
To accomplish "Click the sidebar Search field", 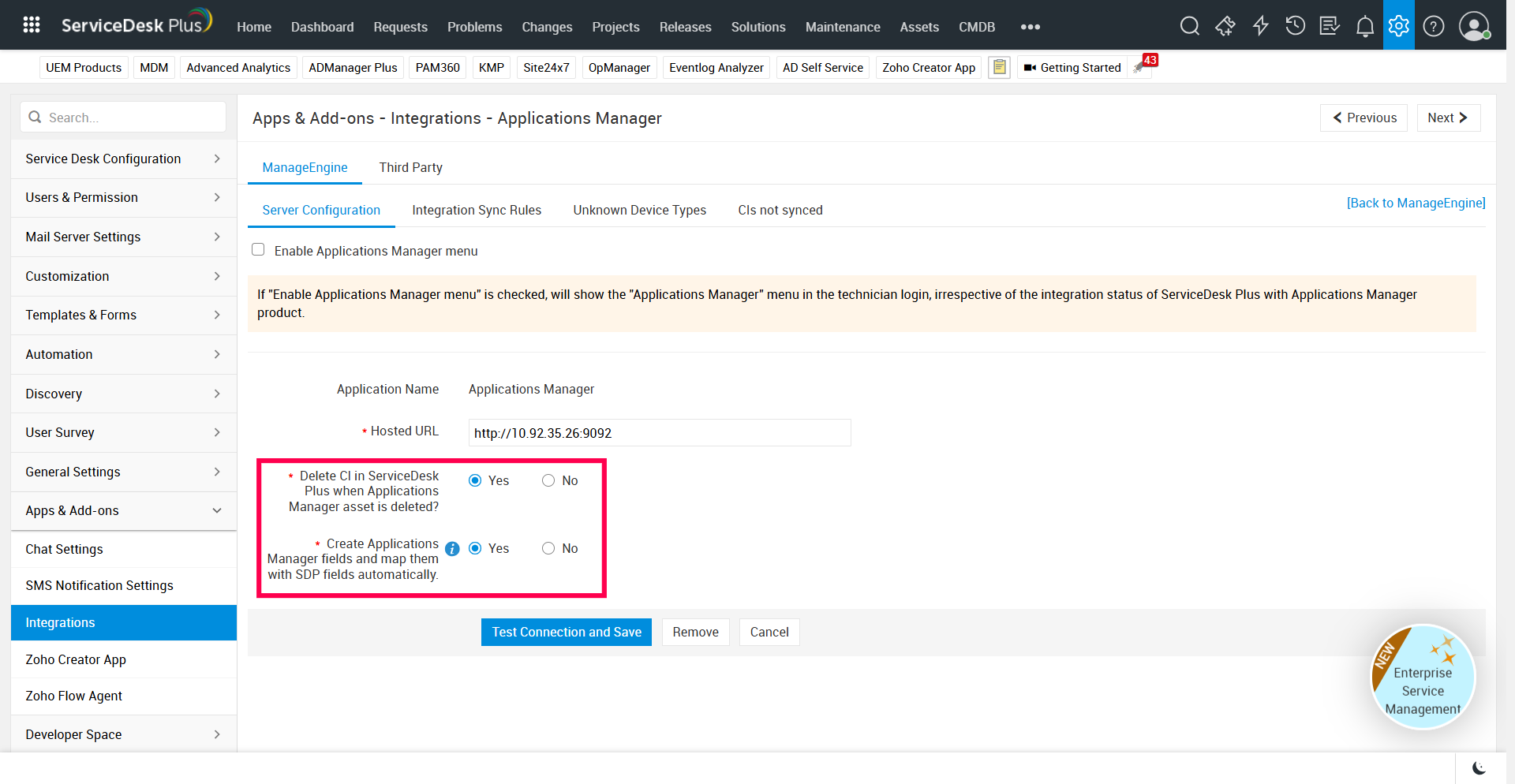I will click(x=123, y=118).
